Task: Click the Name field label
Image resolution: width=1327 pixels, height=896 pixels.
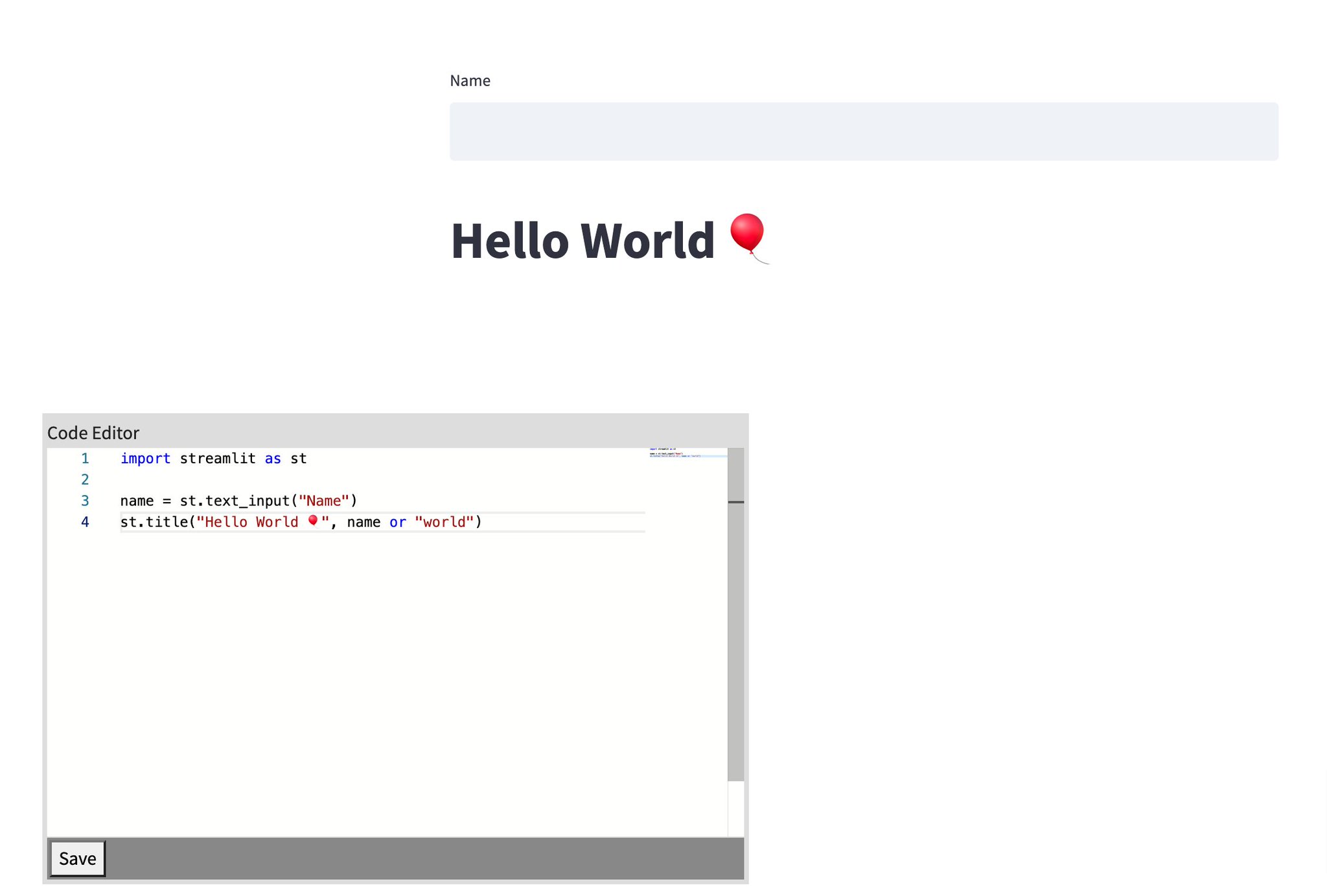Action: [470, 80]
